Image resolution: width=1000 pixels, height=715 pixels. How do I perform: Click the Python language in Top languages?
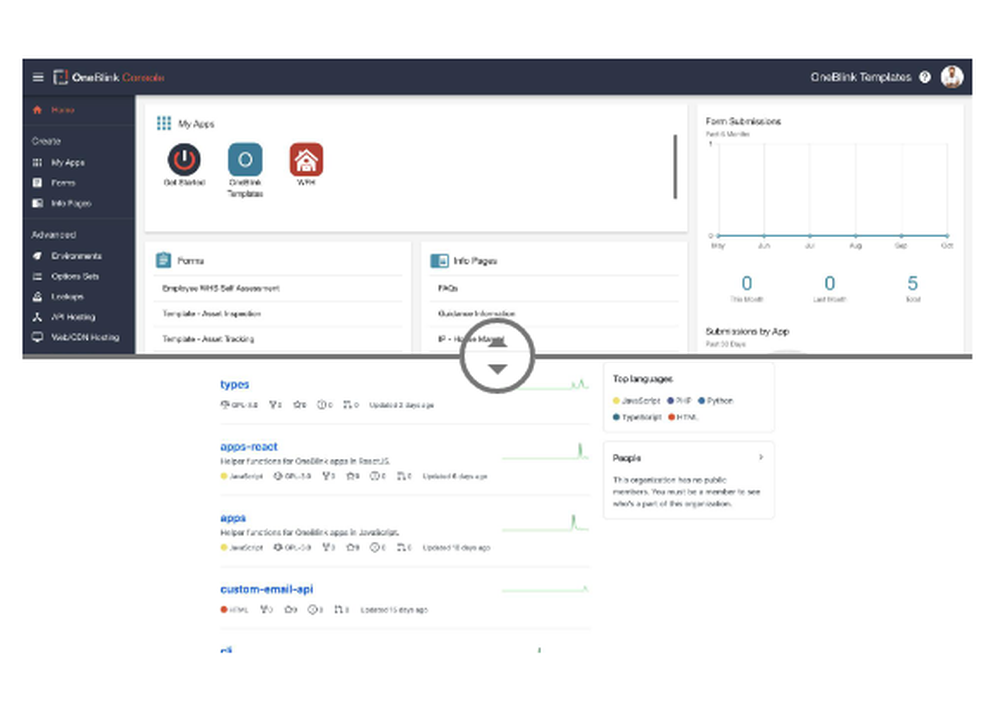point(716,401)
